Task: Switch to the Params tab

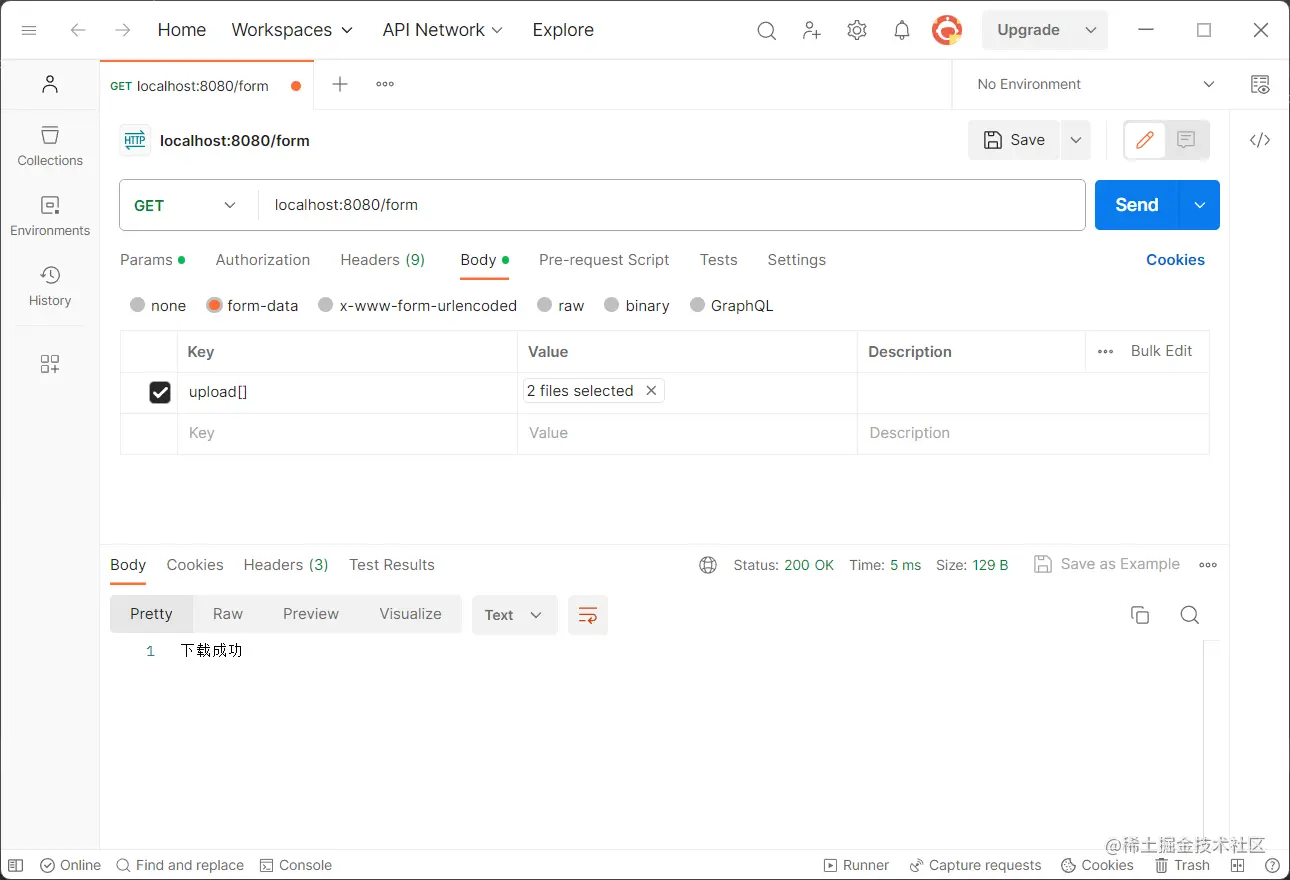Action: click(152, 260)
